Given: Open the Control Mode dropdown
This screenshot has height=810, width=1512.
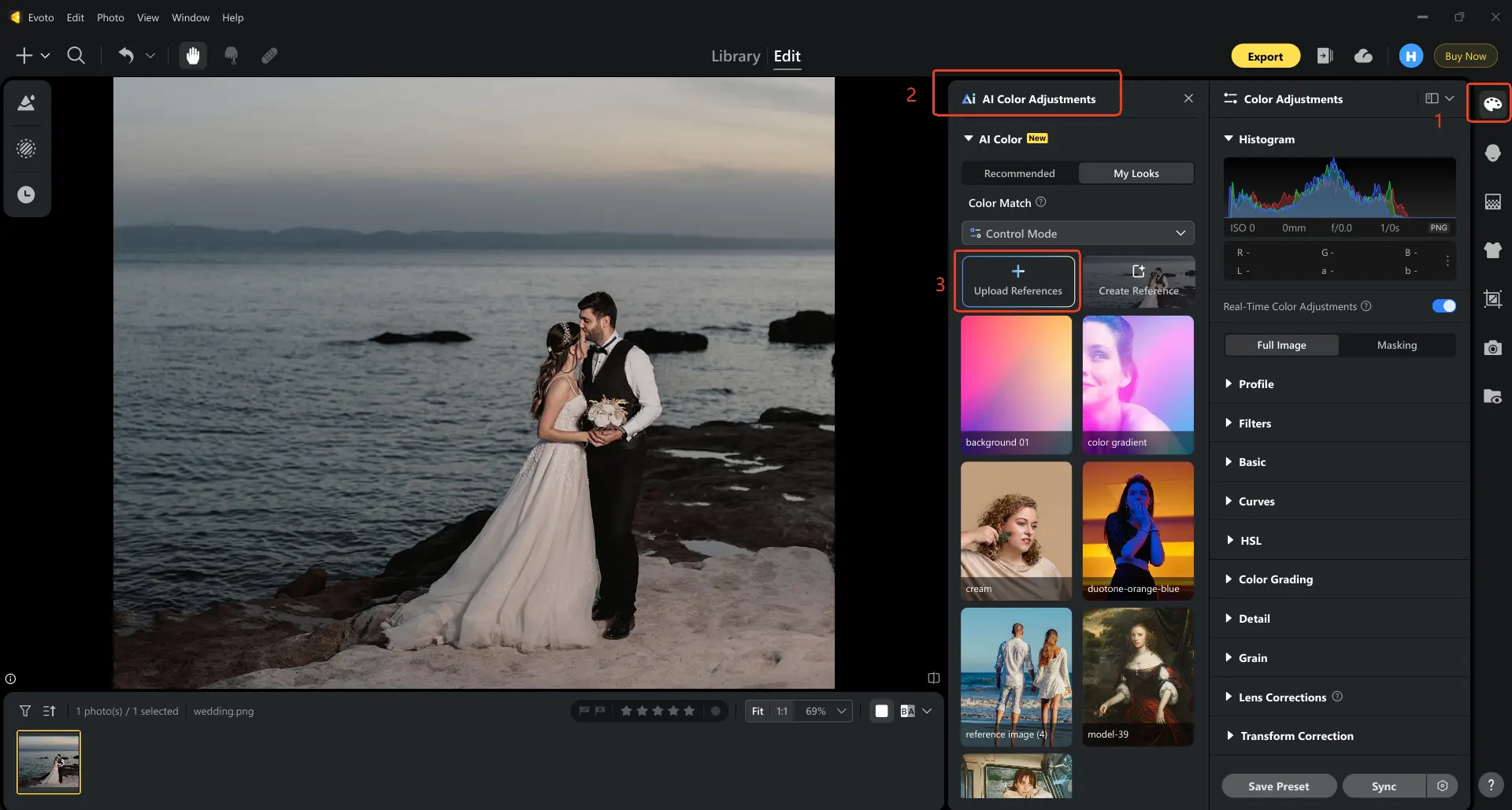Looking at the screenshot, I should click(1077, 233).
